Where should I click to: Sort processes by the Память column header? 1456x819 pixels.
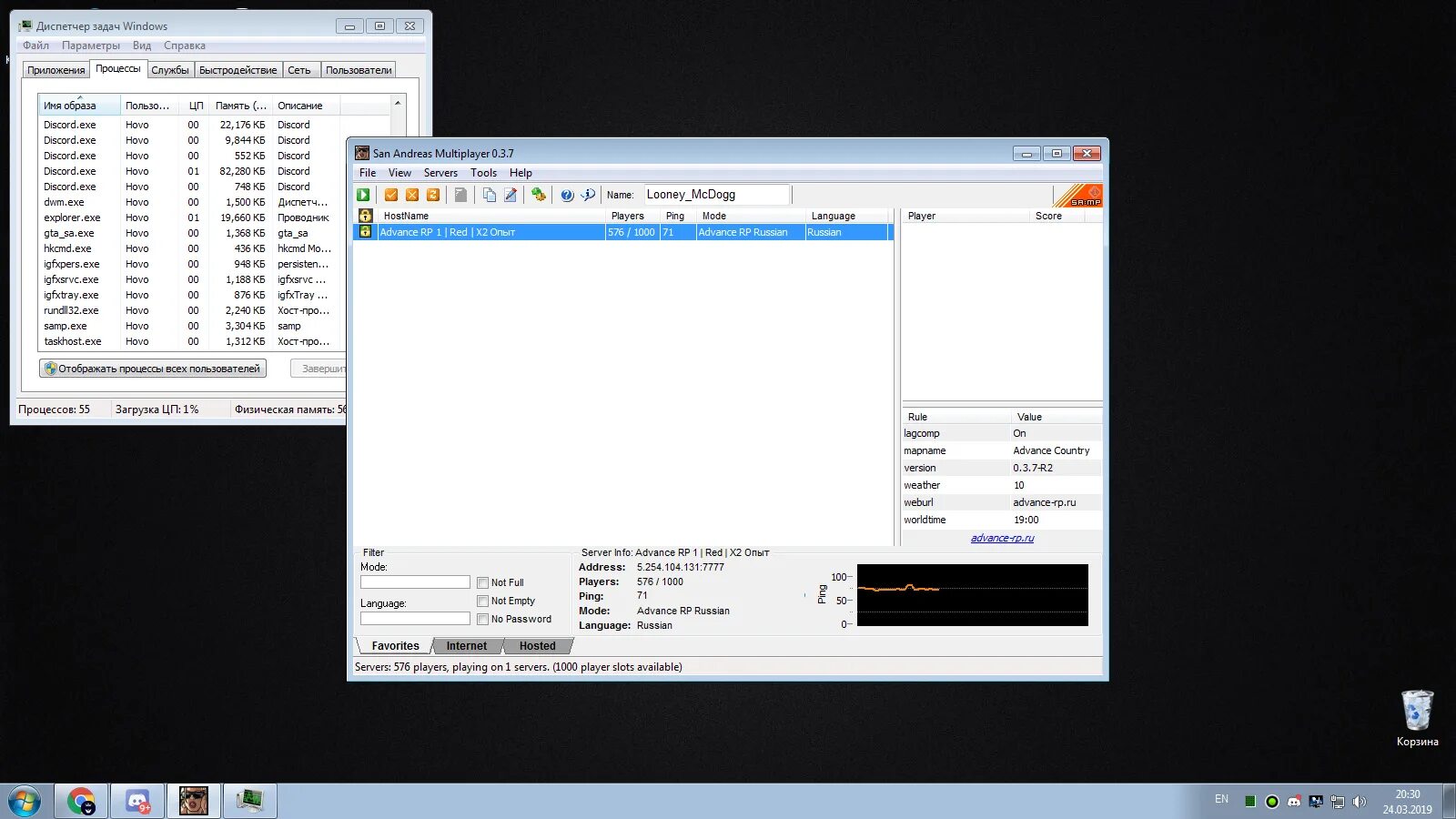240,106
